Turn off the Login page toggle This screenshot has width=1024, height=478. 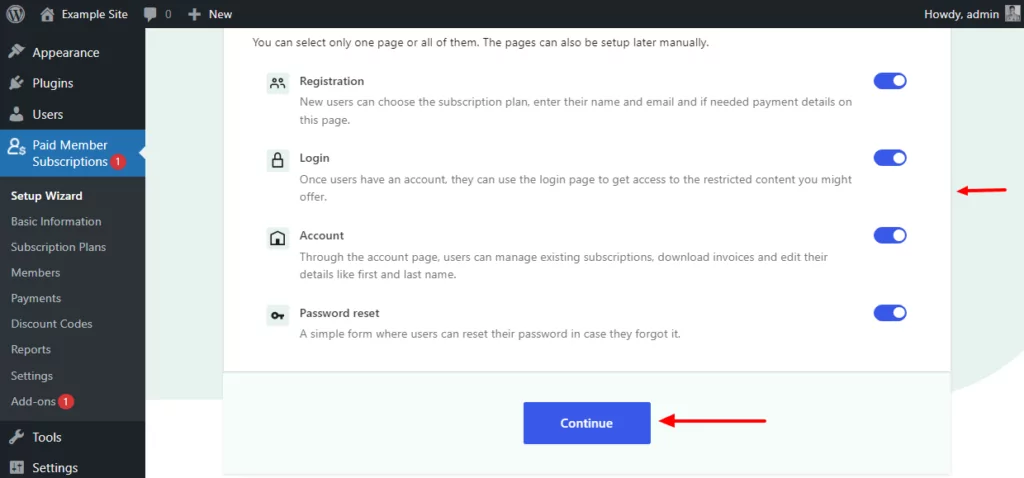890,158
